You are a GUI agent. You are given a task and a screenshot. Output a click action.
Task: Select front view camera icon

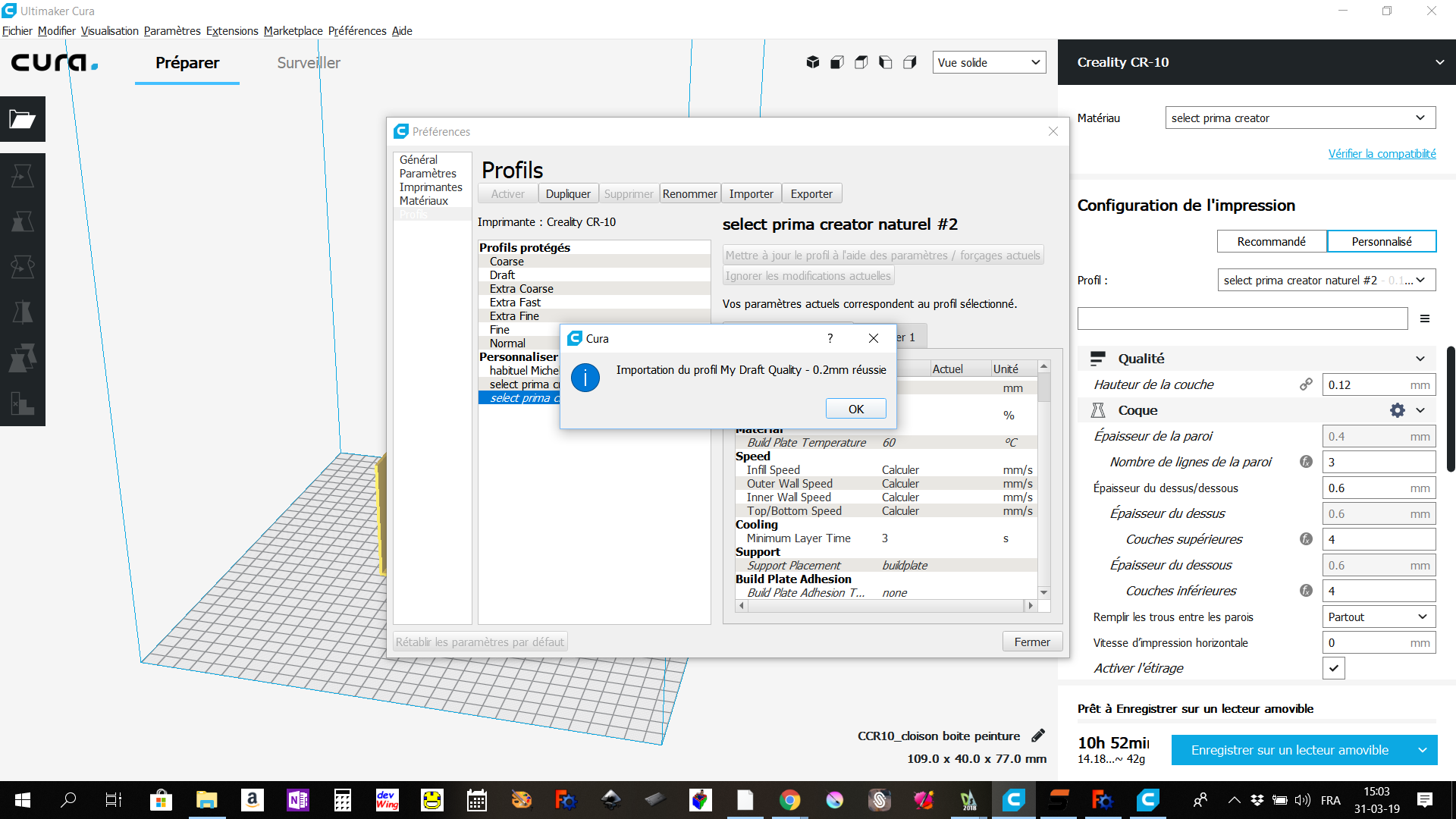[x=837, y=62]
